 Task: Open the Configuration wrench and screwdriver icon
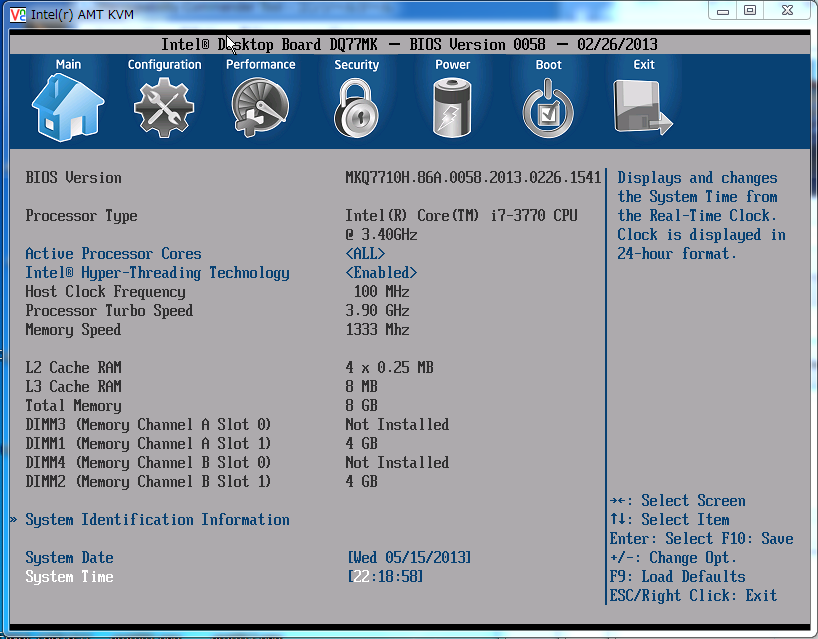point(164,108)
